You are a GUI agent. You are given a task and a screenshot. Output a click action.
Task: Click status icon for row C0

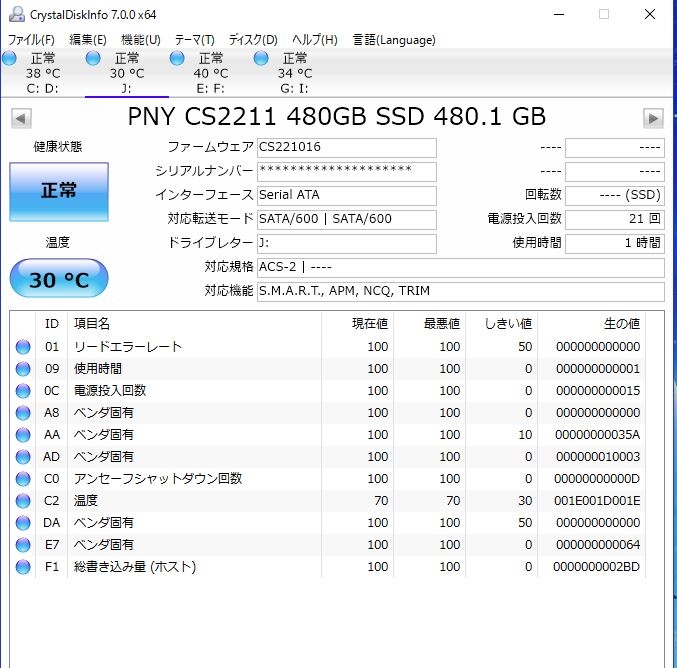click(23, 479)
